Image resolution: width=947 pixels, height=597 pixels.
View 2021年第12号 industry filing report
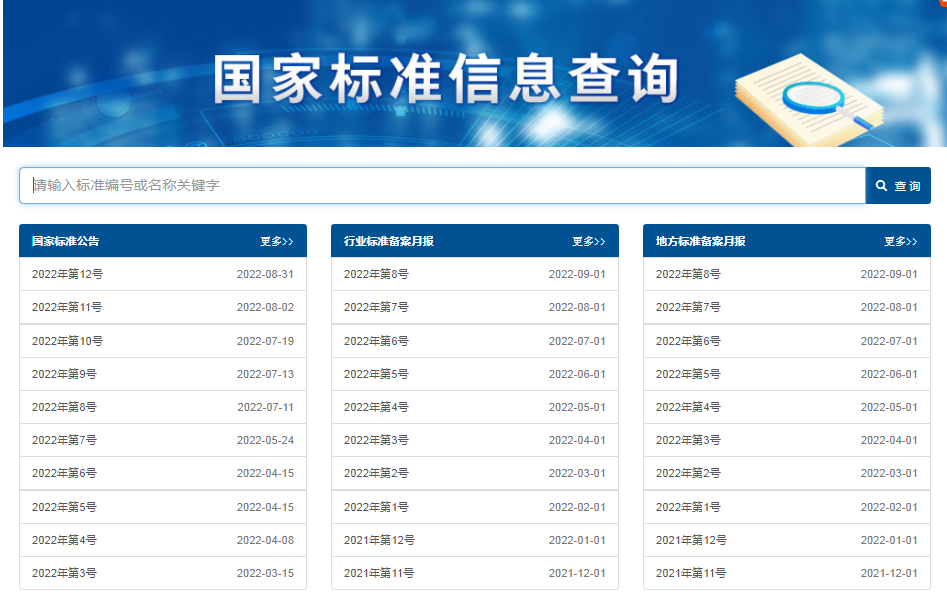point(378,539)
